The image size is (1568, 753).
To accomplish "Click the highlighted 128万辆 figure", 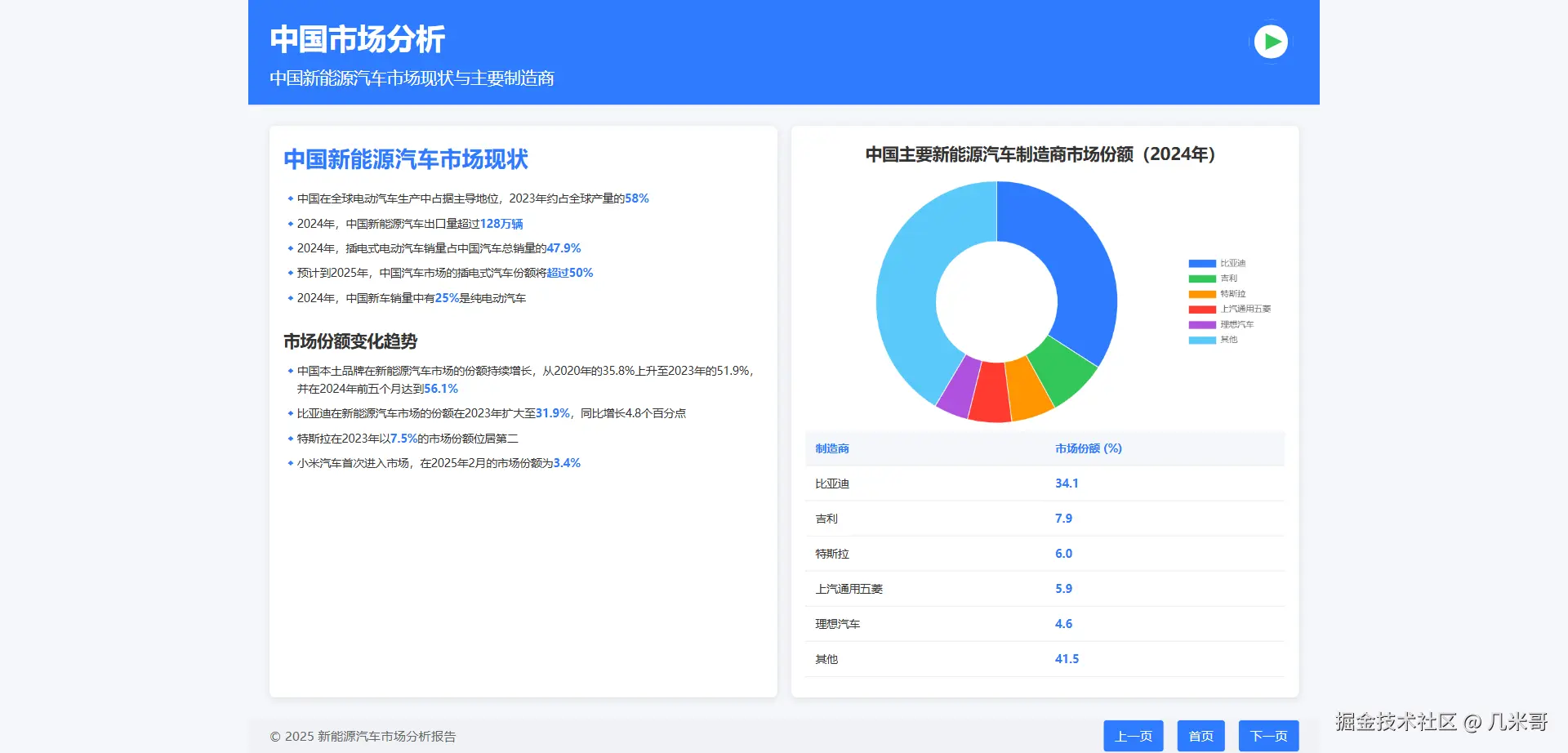I will pos(501,224).
